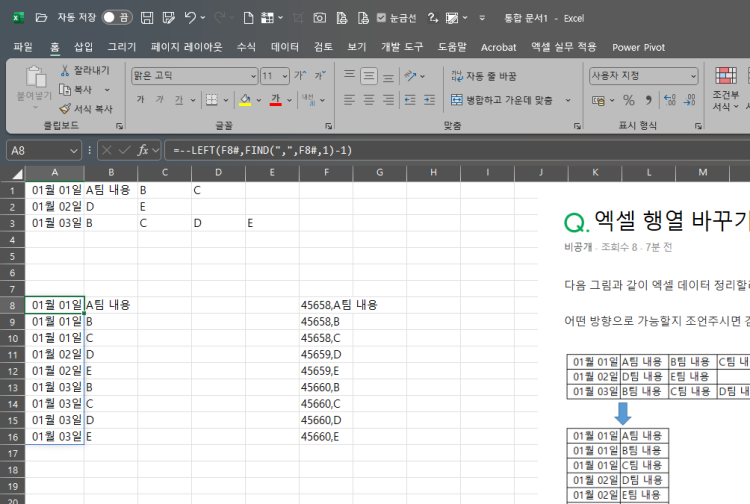
Task: Switch to the Formulas (수식) tab
Action: tap(246, 47)
